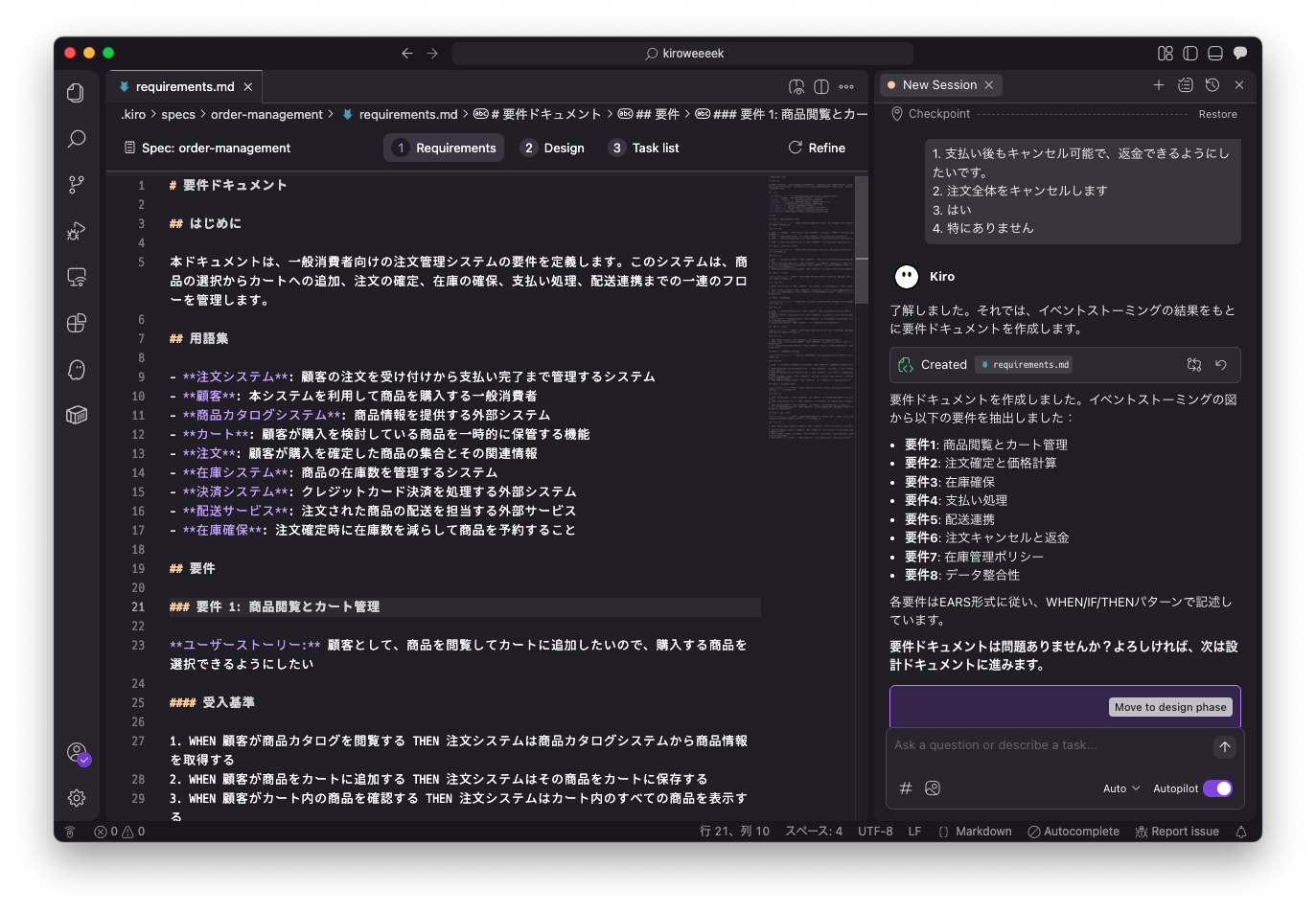Open the Explorer icon in activity bar
This screenshot has width=1316, height=913.
tap(77, 93)
